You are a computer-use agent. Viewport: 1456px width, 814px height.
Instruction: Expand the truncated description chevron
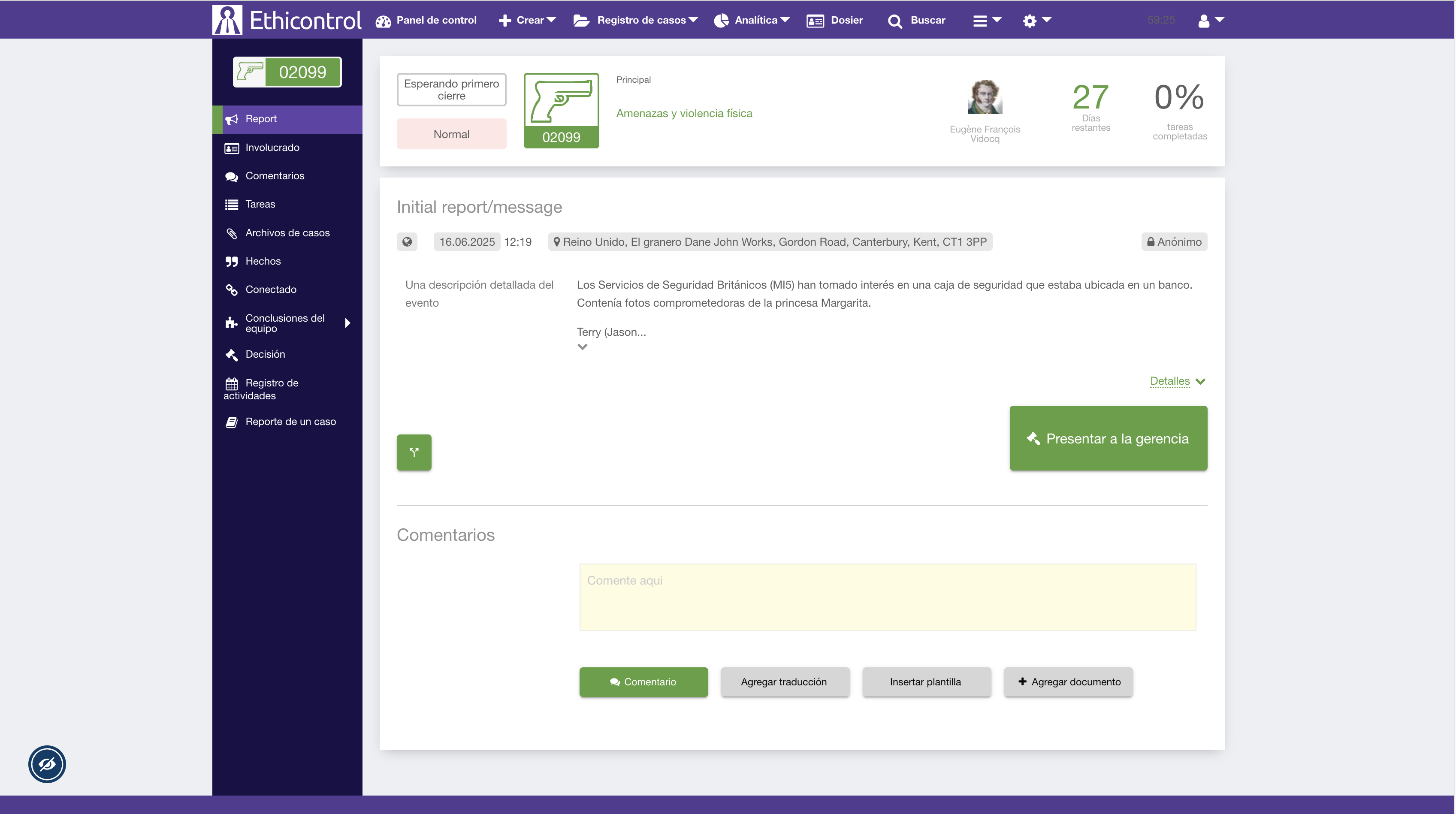[582, 347]
